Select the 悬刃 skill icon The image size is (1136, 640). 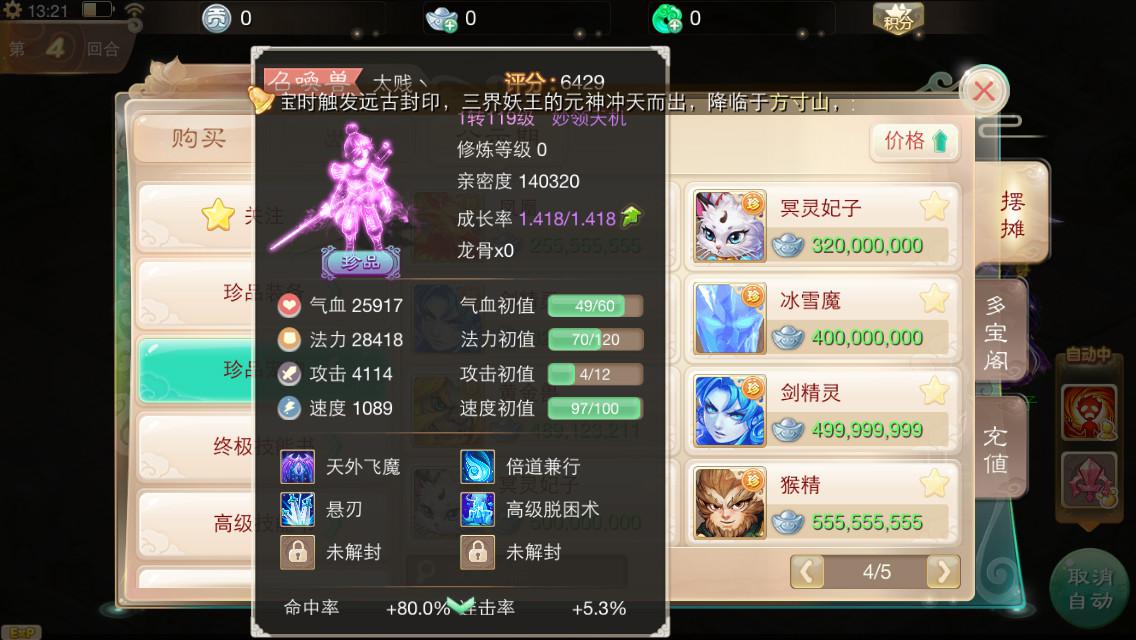(297, 510)
